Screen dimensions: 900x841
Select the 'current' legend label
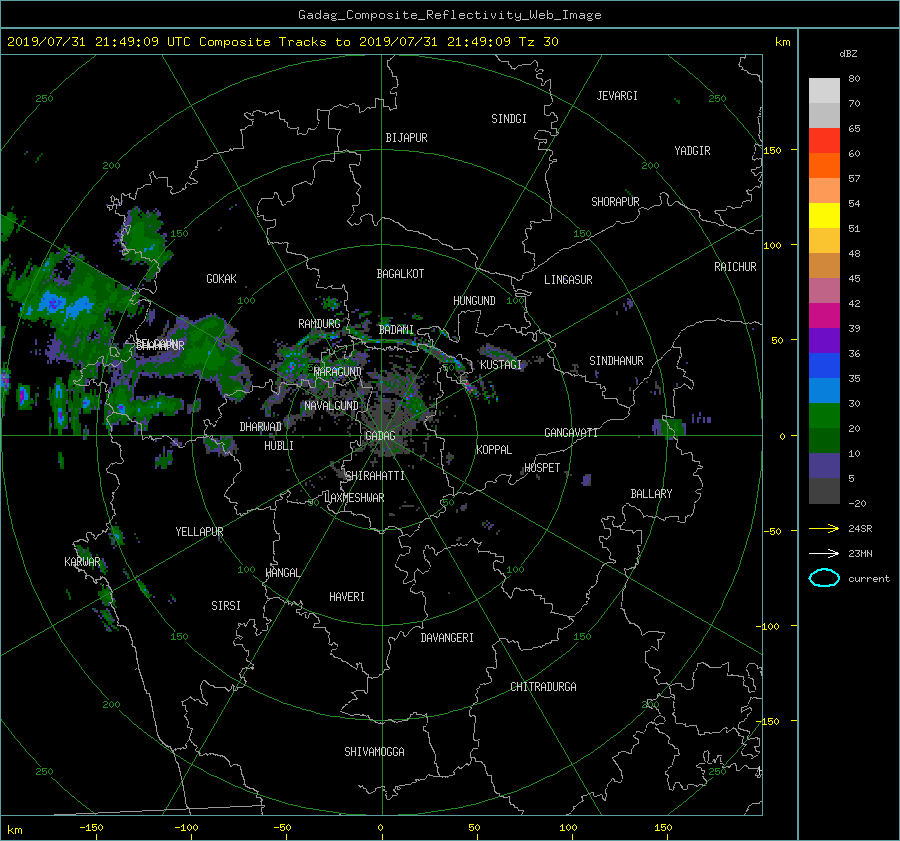pyautogui.click(x=868, y=579)
